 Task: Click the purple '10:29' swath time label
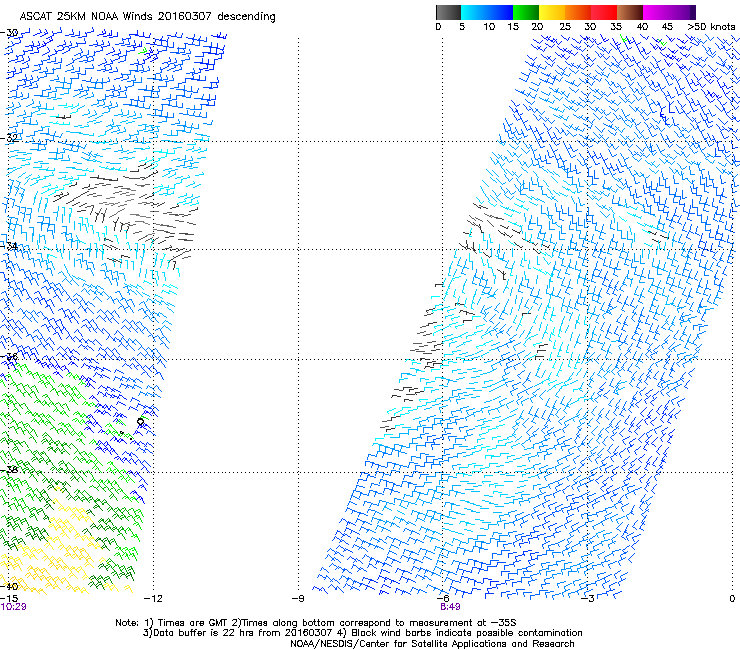coord(14,607)
